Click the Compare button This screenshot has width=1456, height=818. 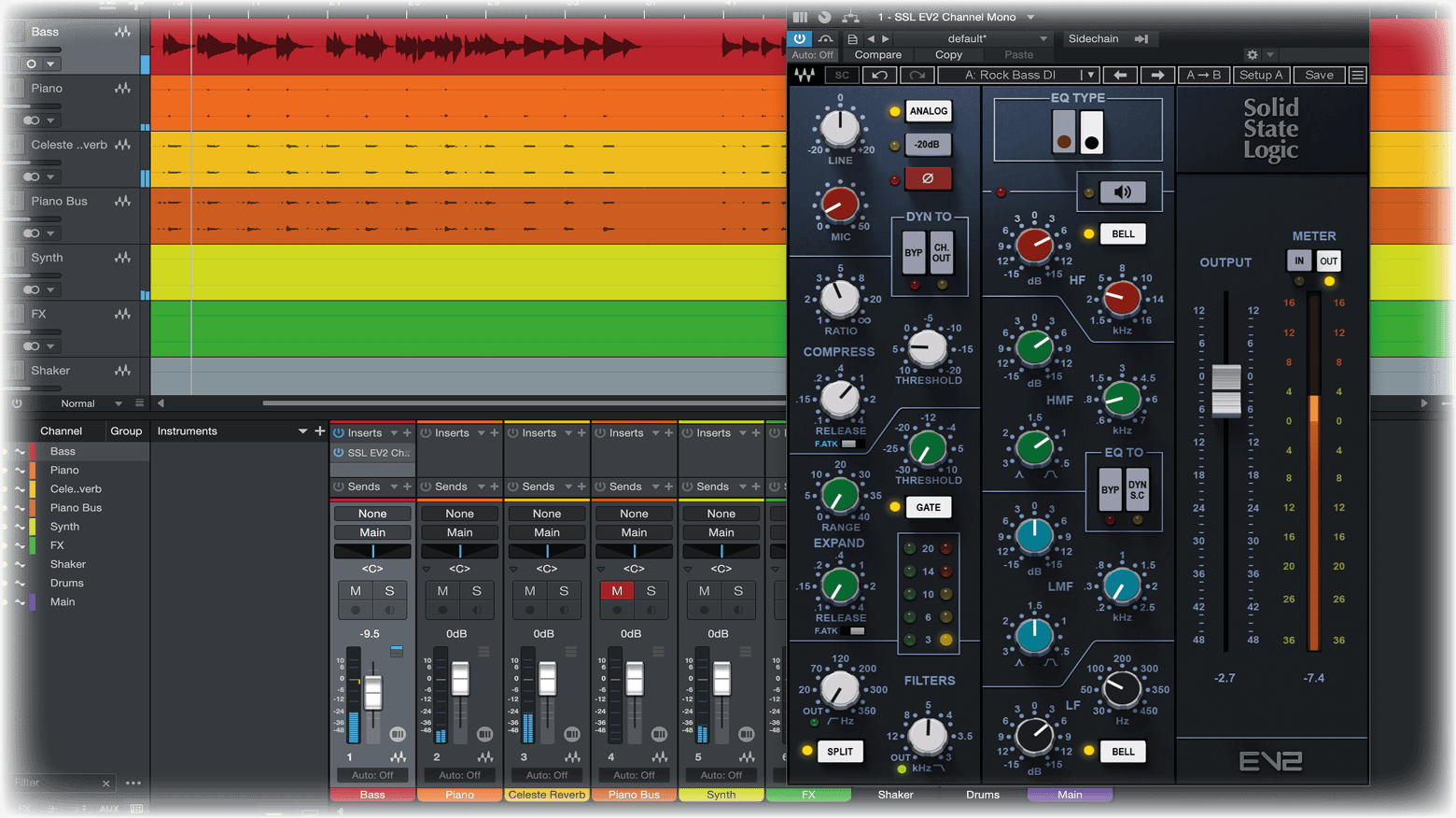coord(877,55)
